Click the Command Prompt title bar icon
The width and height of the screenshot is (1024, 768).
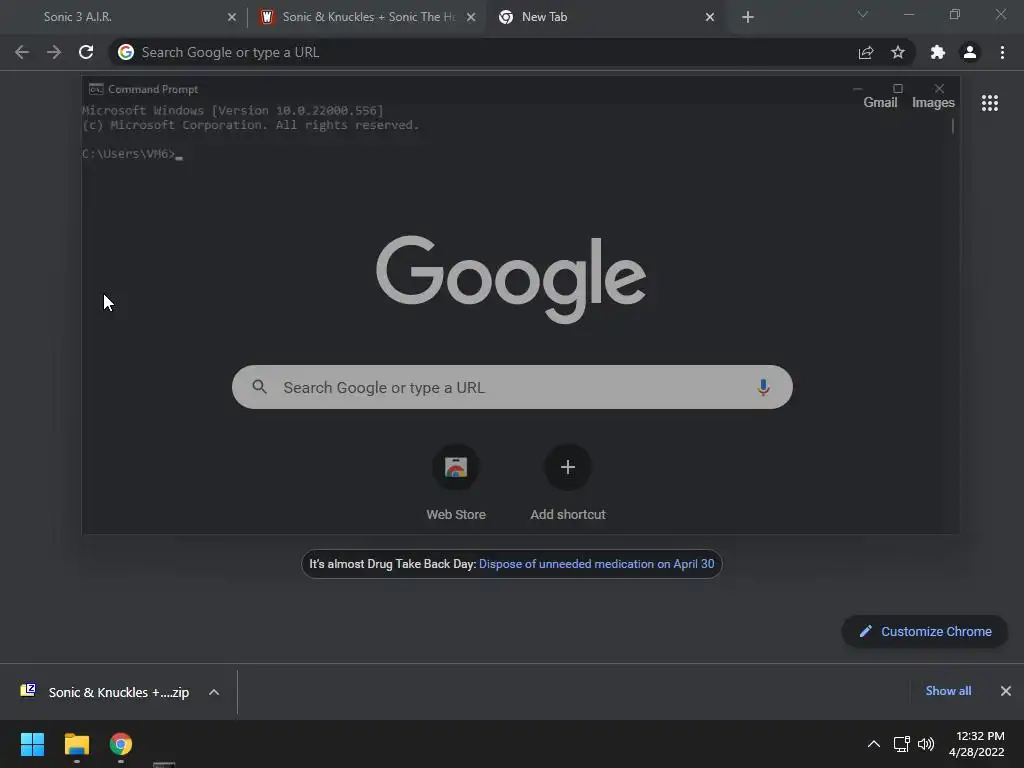[96, 89]
